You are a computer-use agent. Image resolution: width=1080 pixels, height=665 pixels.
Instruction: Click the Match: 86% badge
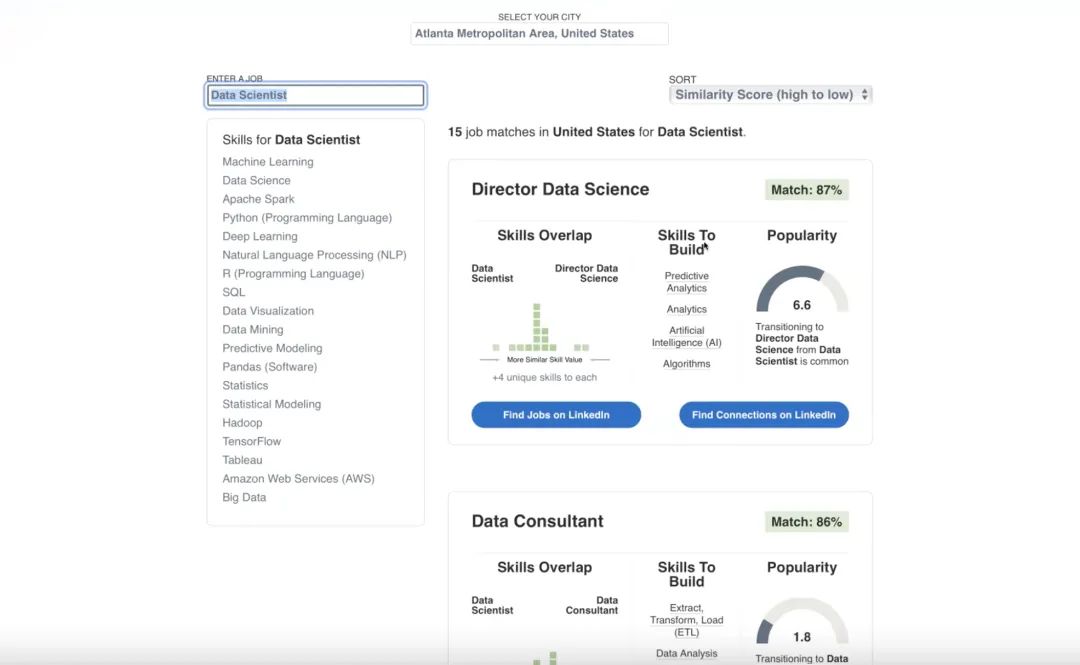[x=806, y=522]
